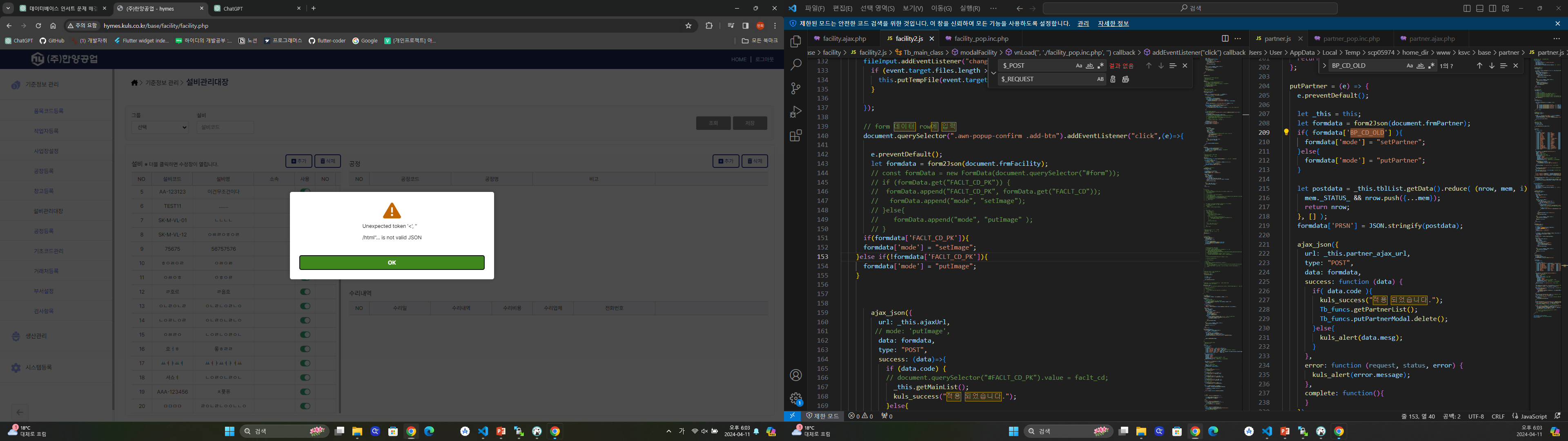Expand replace mode in the BP_CD_OLD widget
The height and width of the screenshot is (441, 1568).
(1325, 66)
